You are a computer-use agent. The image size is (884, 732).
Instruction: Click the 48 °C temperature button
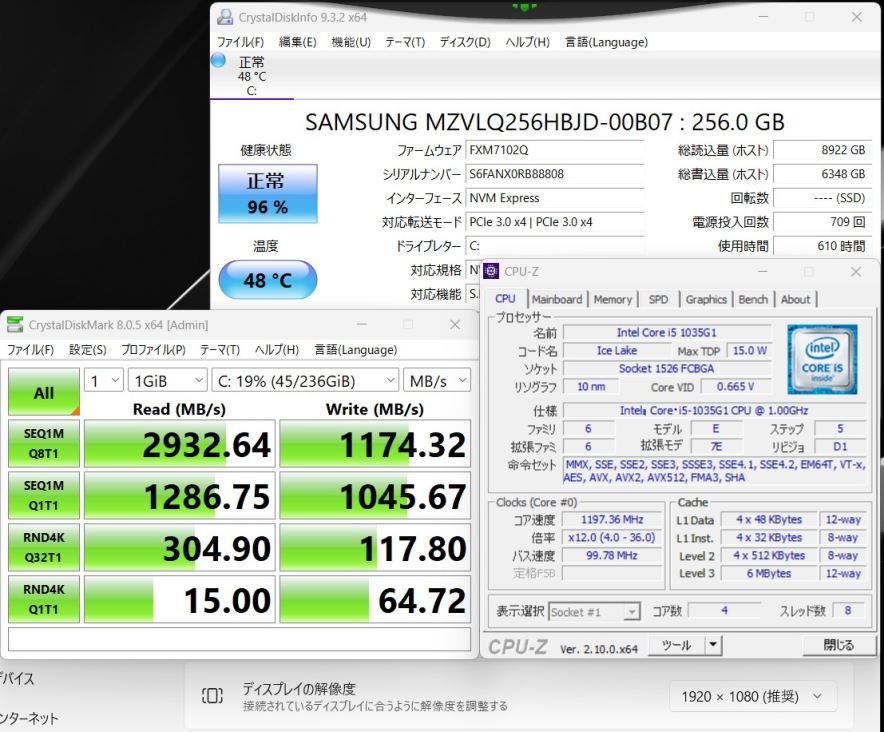(268, 280)
